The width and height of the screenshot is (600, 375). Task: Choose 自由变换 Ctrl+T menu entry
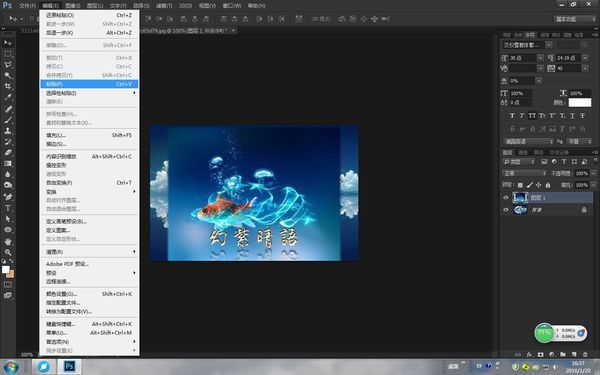click(x=89, y=183)
